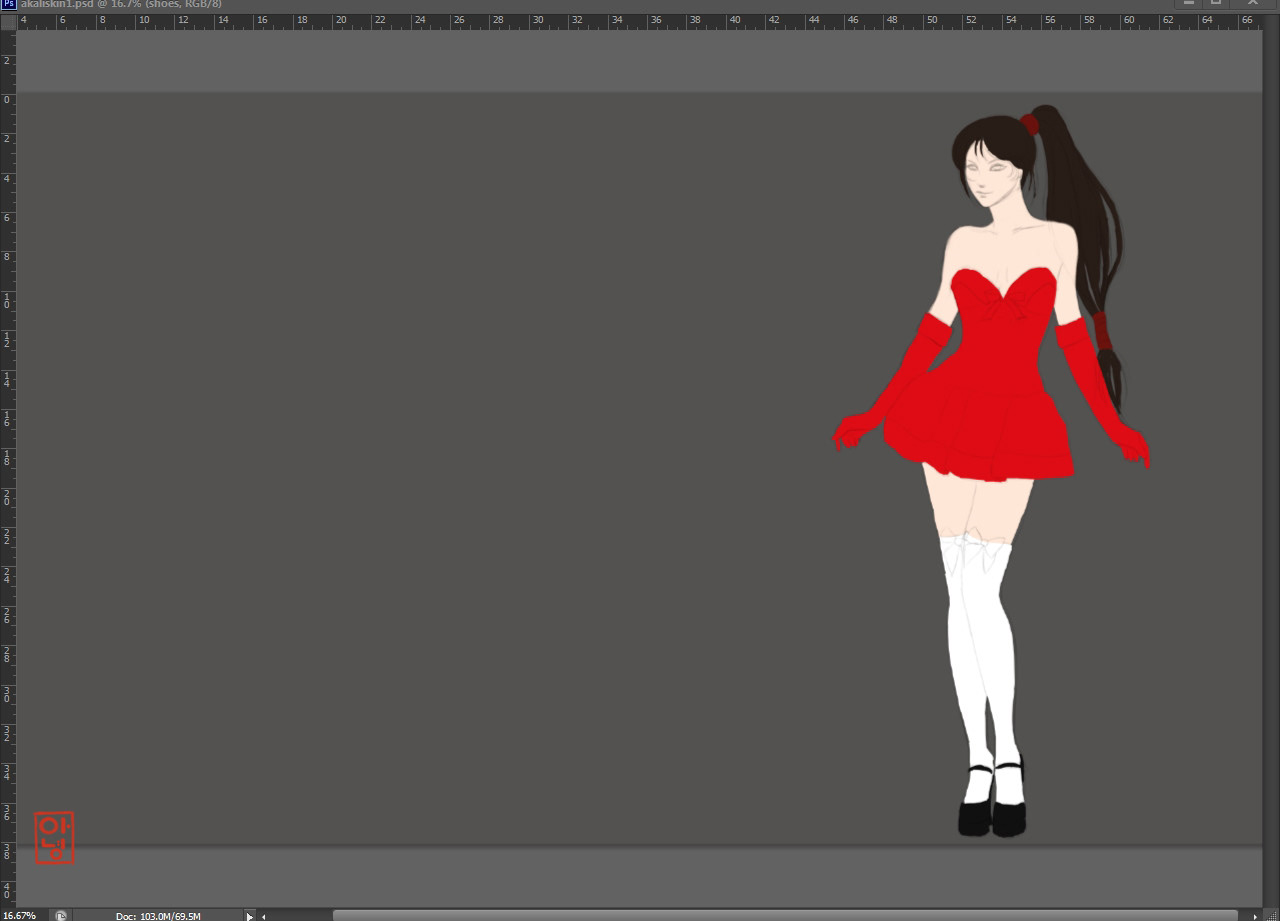1280x921 pixels.
Task: Click the Photoshop Ps icon in title bar
Action: [x=9, y=4]
